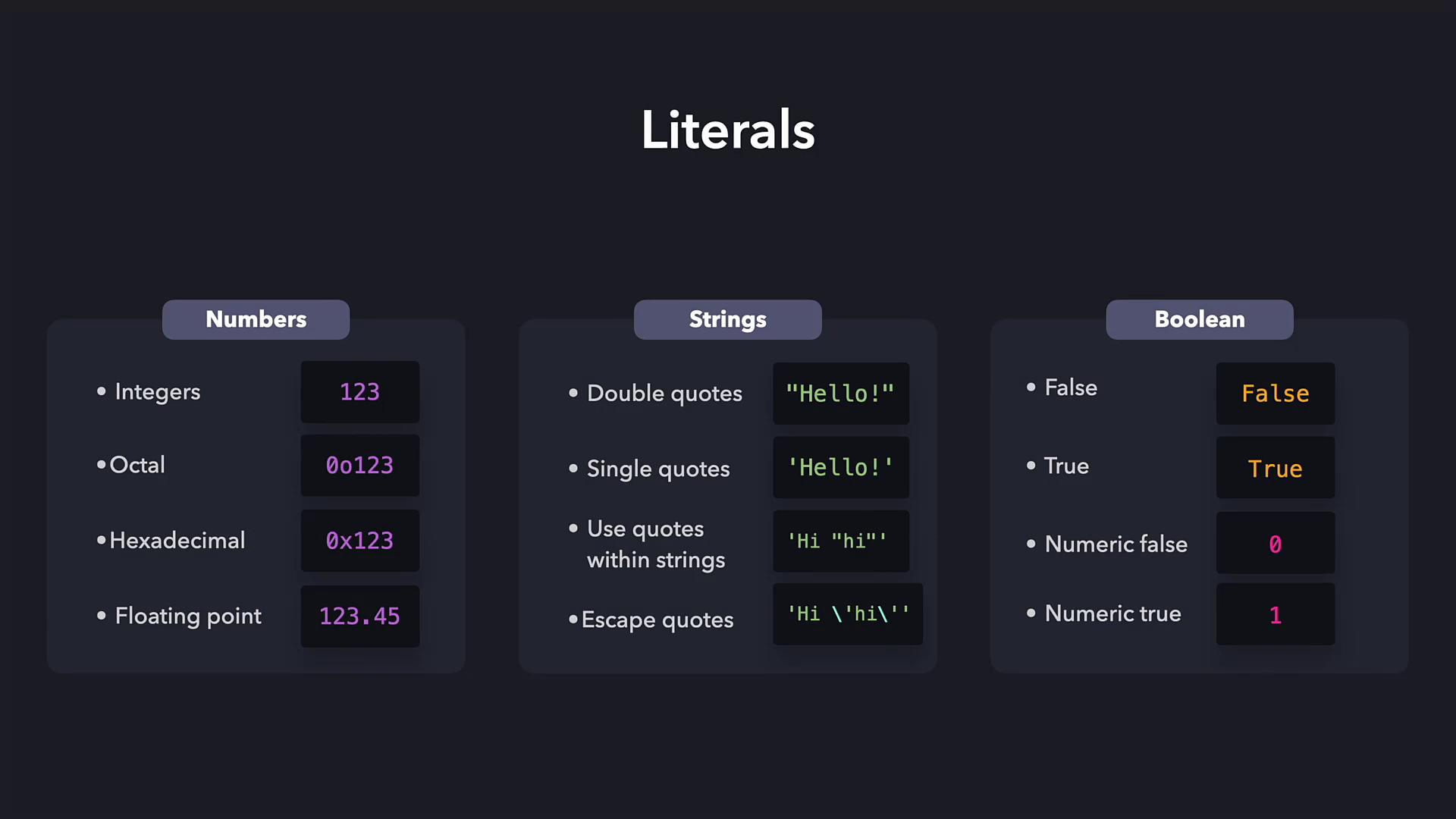Screen dimensions: 1456x819
Task: Click the 123.45 floating point code box
Action: pyautogui.click(x=359, y=617)
